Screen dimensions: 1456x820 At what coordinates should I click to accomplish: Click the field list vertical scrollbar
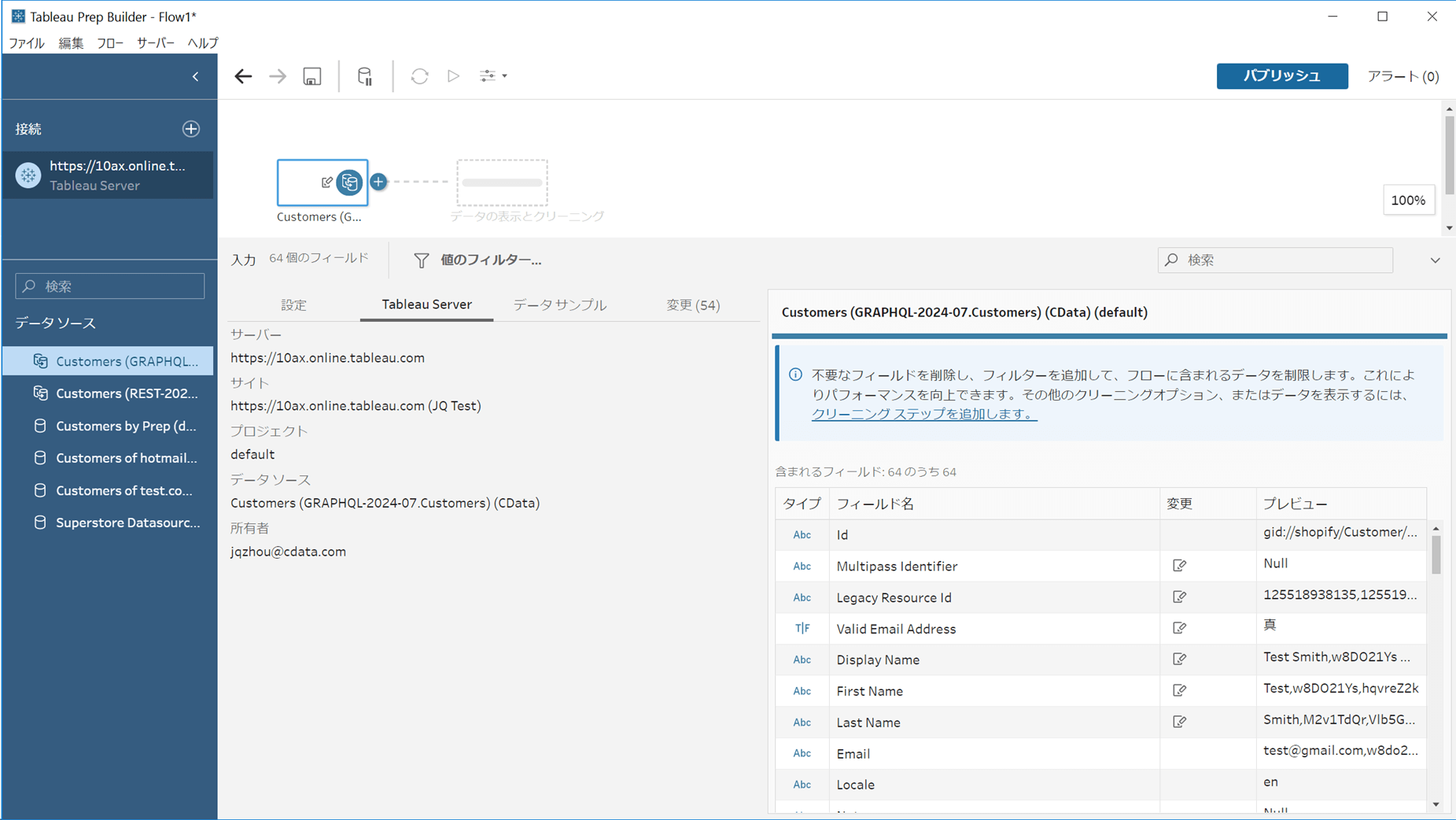click(x=1436, y=555)
